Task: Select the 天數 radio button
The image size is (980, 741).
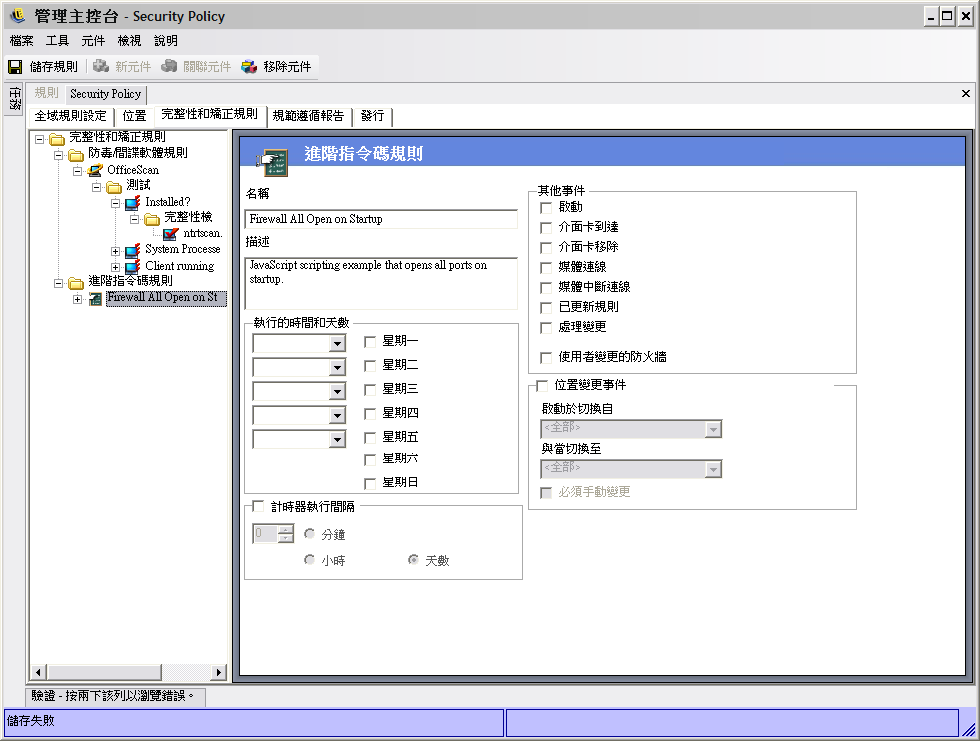Action: (413, 559)
